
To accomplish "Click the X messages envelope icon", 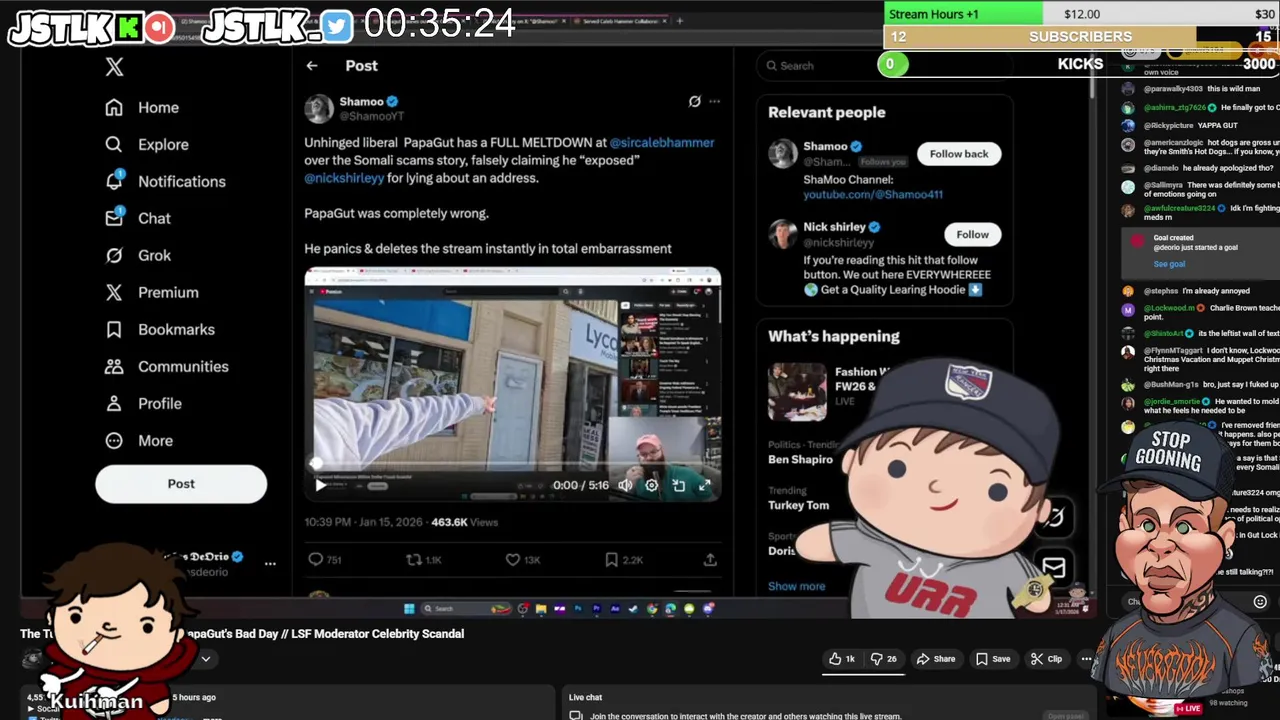I will 1054,568.
